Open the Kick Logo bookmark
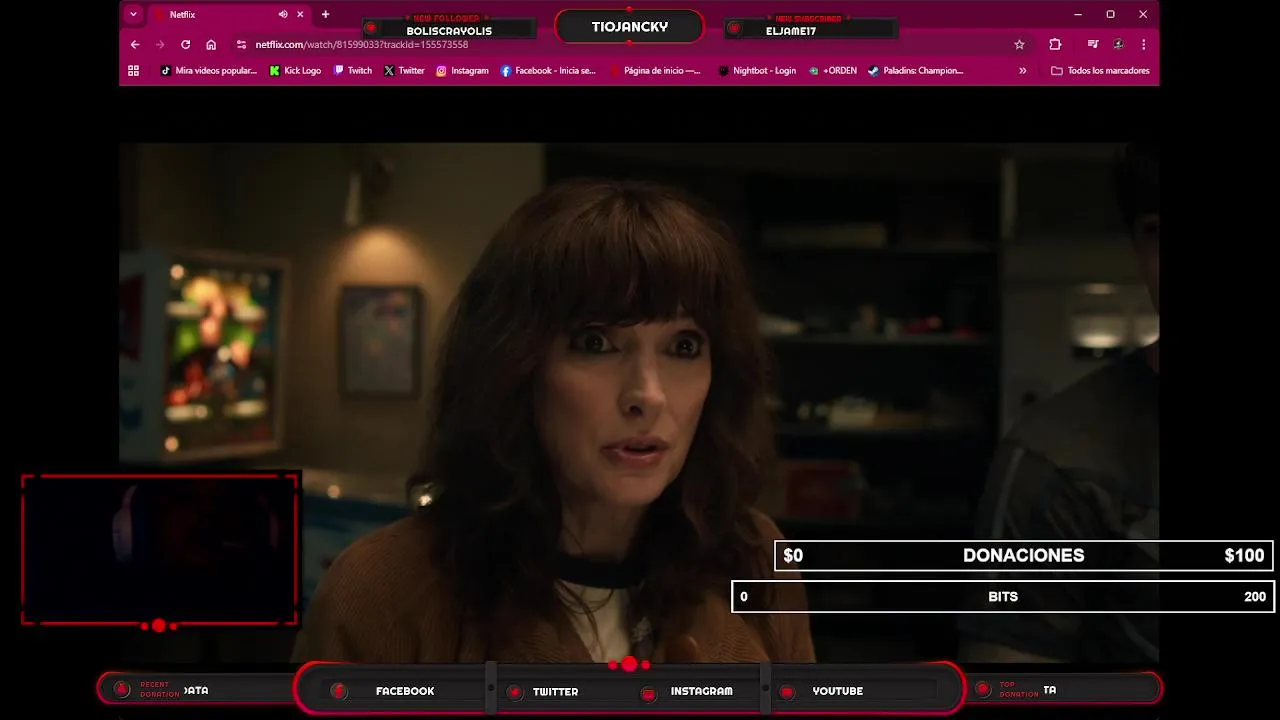1280x720 pixels. (x=295, y=71)
